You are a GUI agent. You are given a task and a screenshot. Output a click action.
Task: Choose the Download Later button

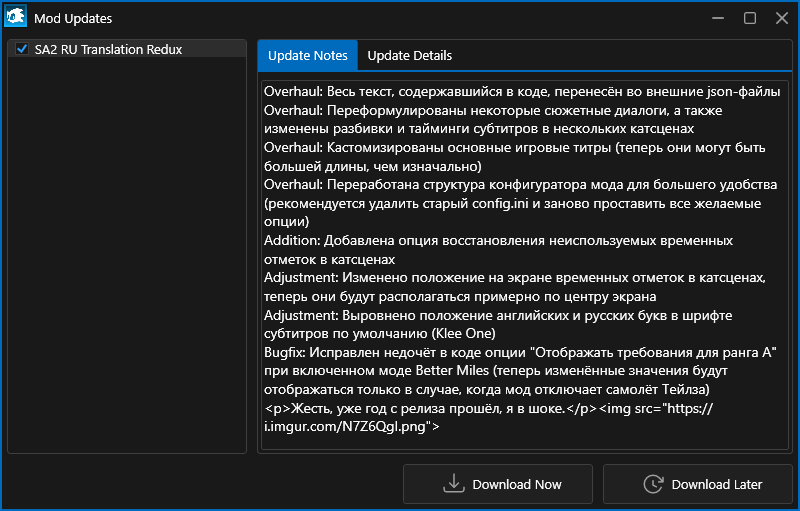[x=701, y=484]
